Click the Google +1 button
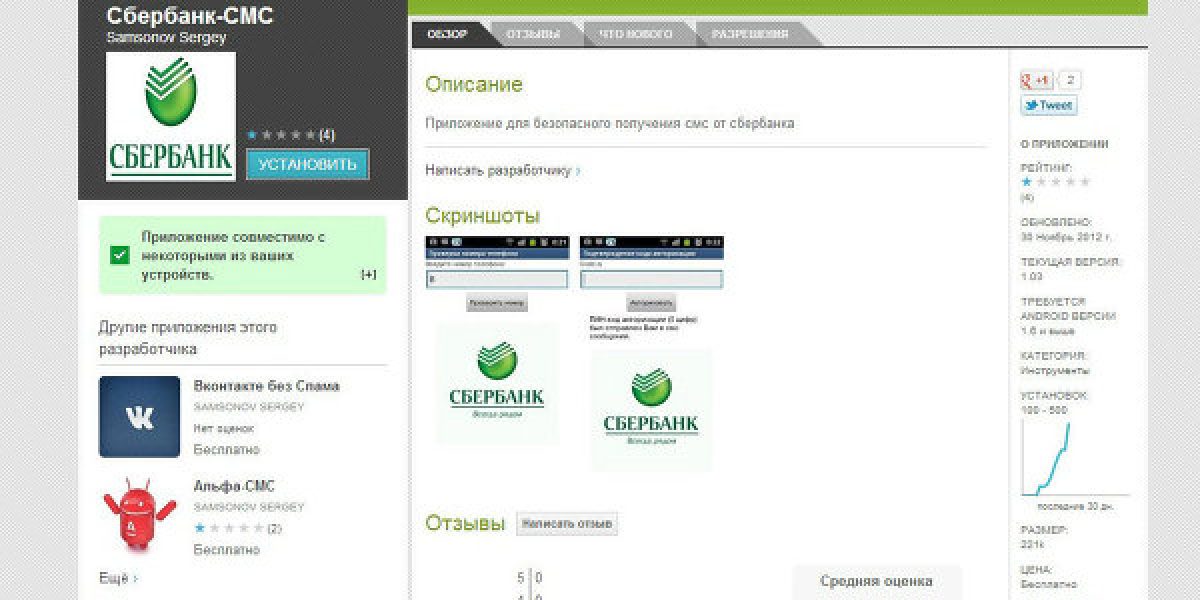1200x600 pixels. 1036,81
